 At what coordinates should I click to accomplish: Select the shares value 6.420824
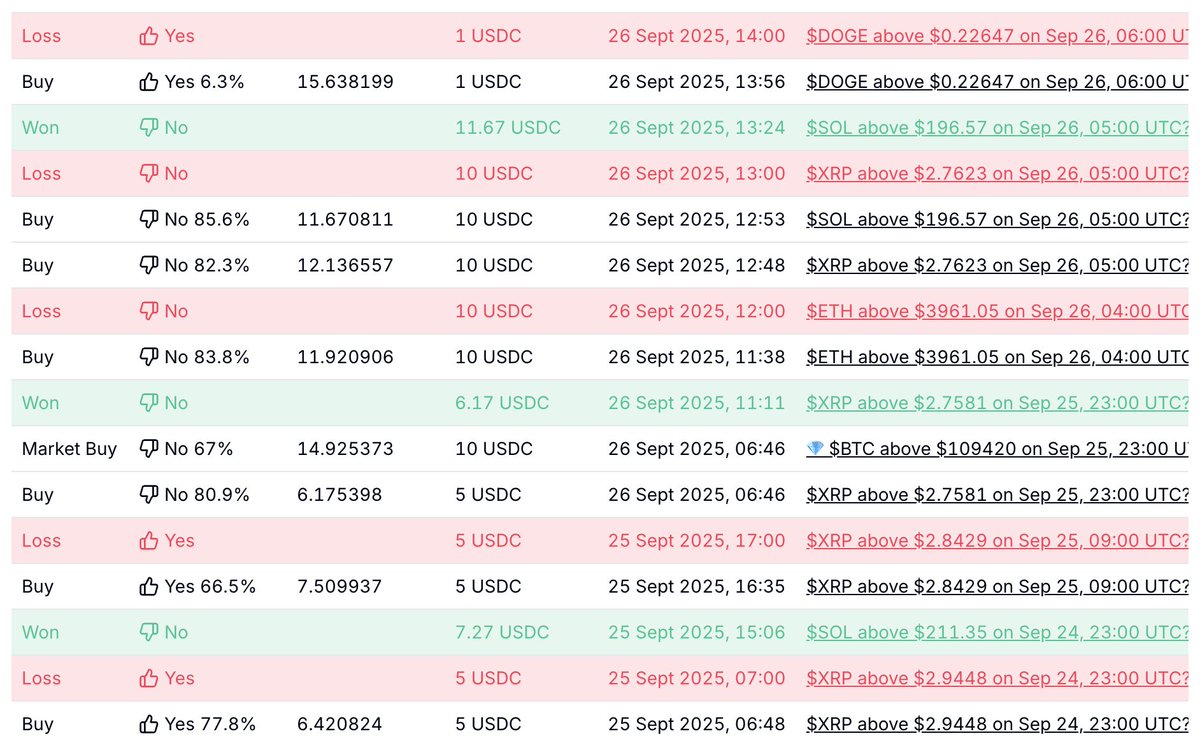click(x=340, y=725)
